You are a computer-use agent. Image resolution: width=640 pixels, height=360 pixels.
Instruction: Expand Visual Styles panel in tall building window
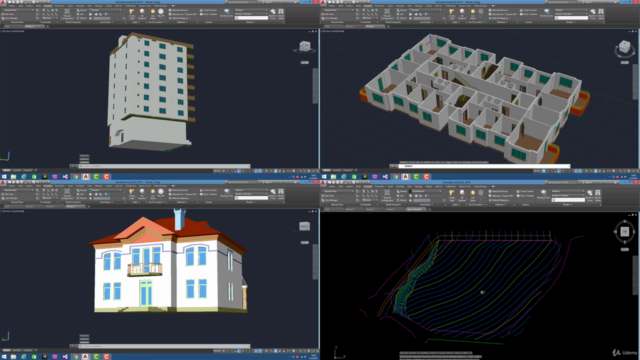[x=107, y=22]
